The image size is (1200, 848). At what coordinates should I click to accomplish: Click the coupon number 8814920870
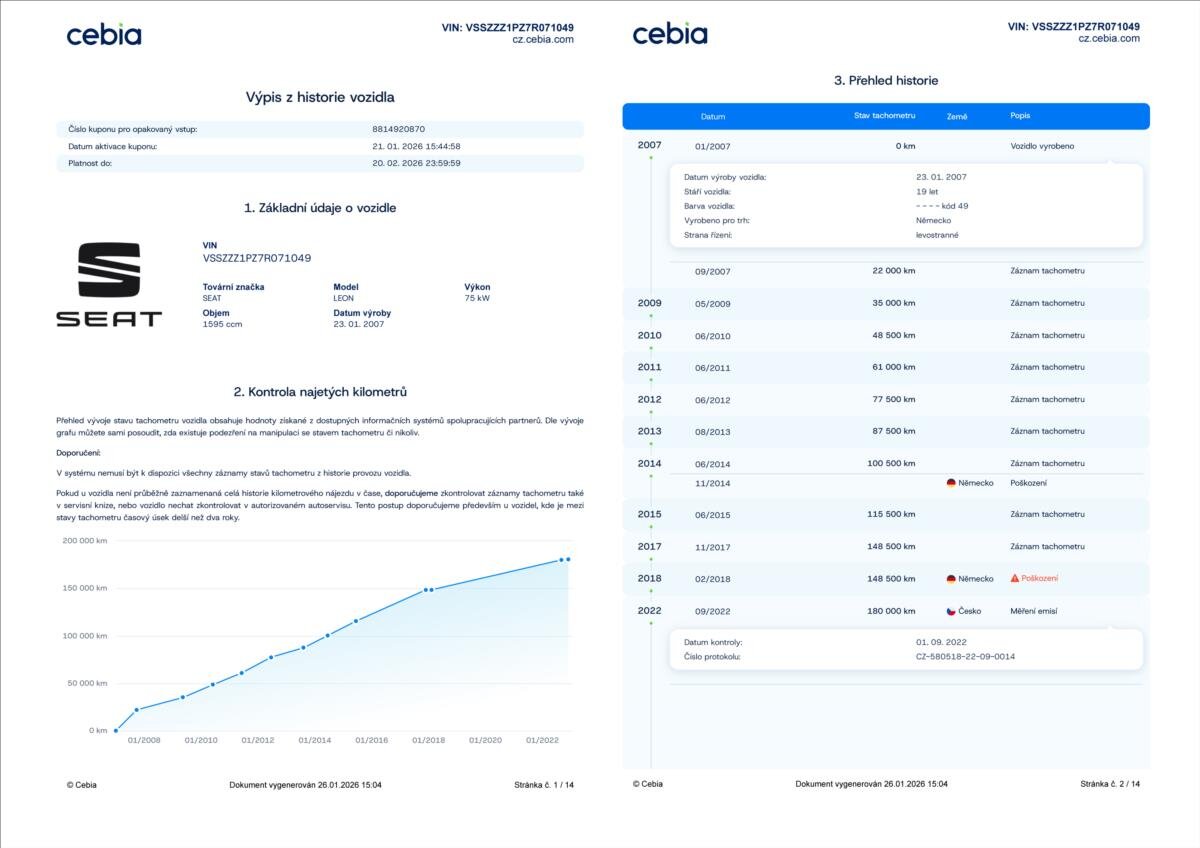(x=399, y=129)
